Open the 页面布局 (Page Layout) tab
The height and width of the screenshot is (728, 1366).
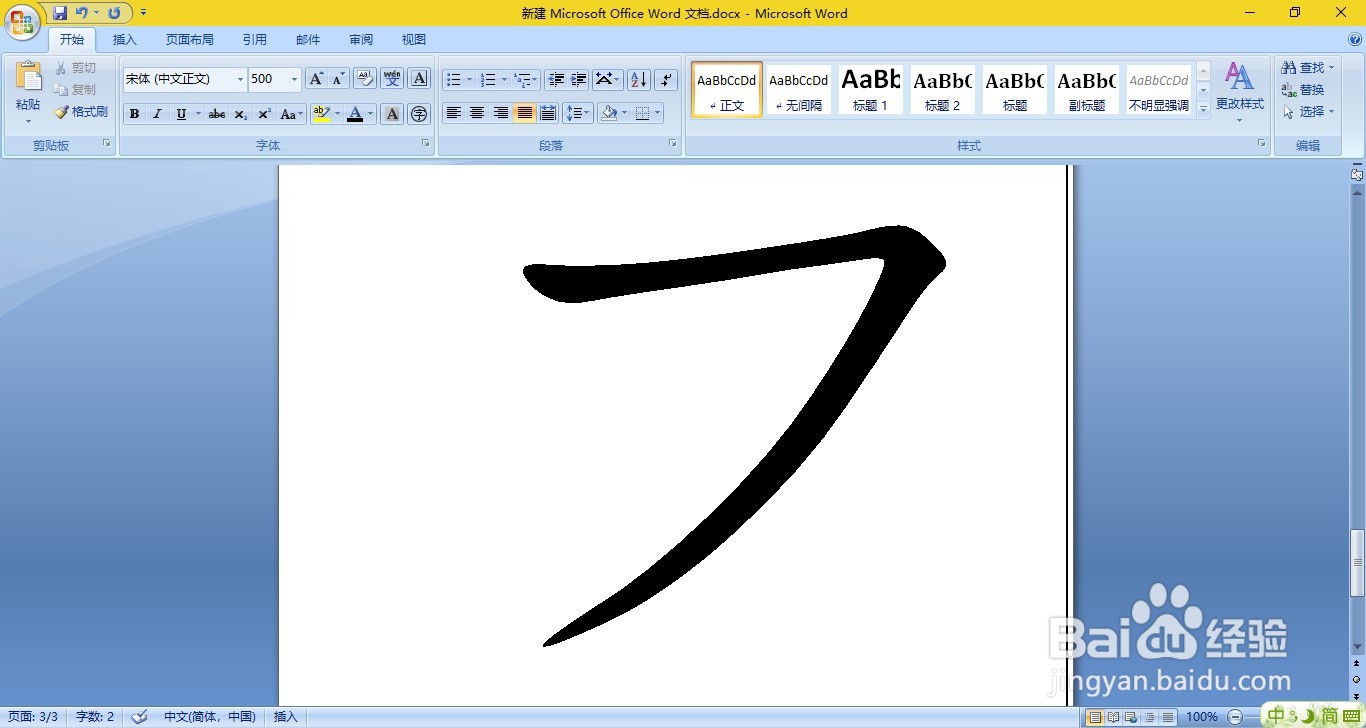pos(190,40)
